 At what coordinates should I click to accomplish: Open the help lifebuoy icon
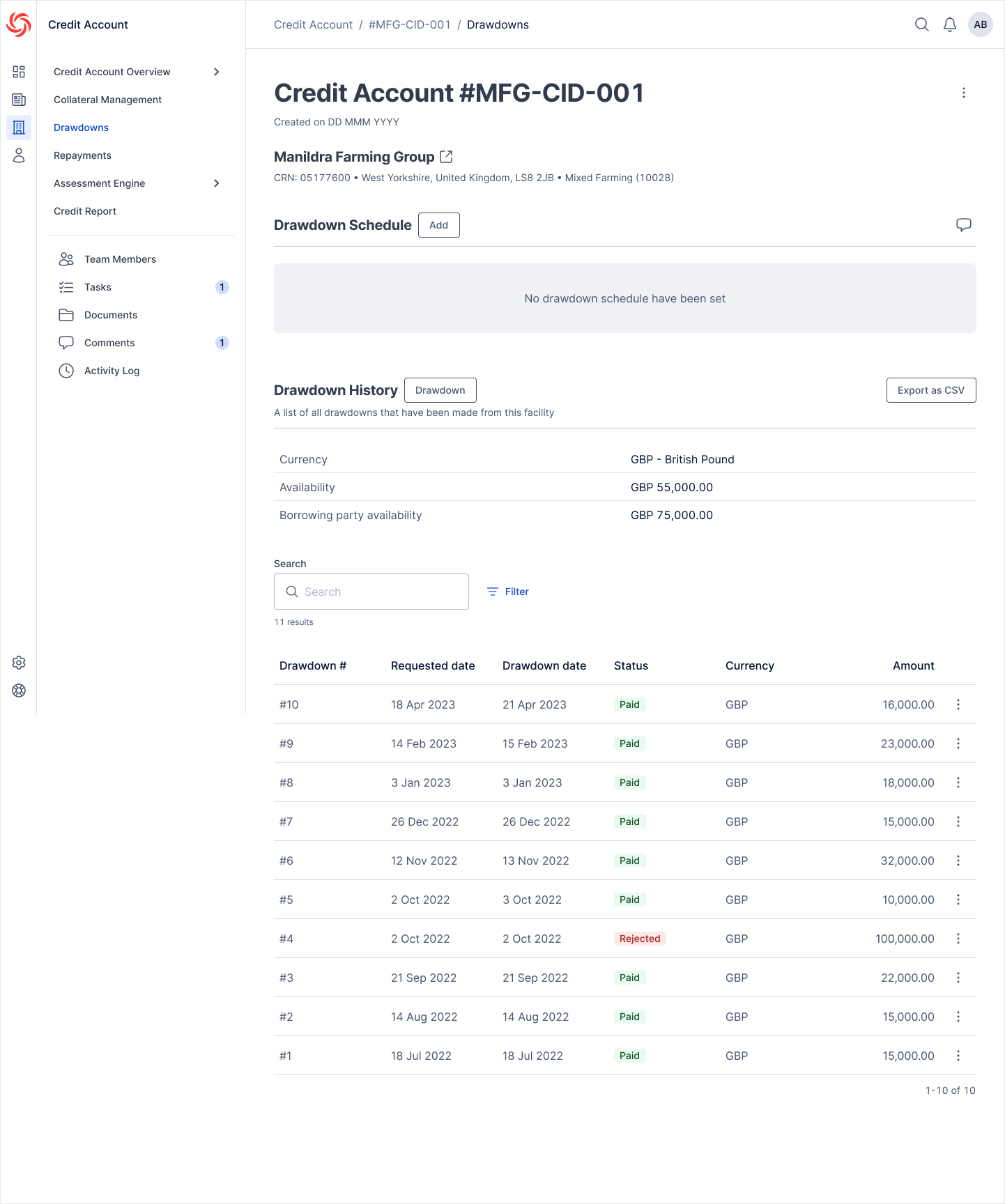pos(19,690)
